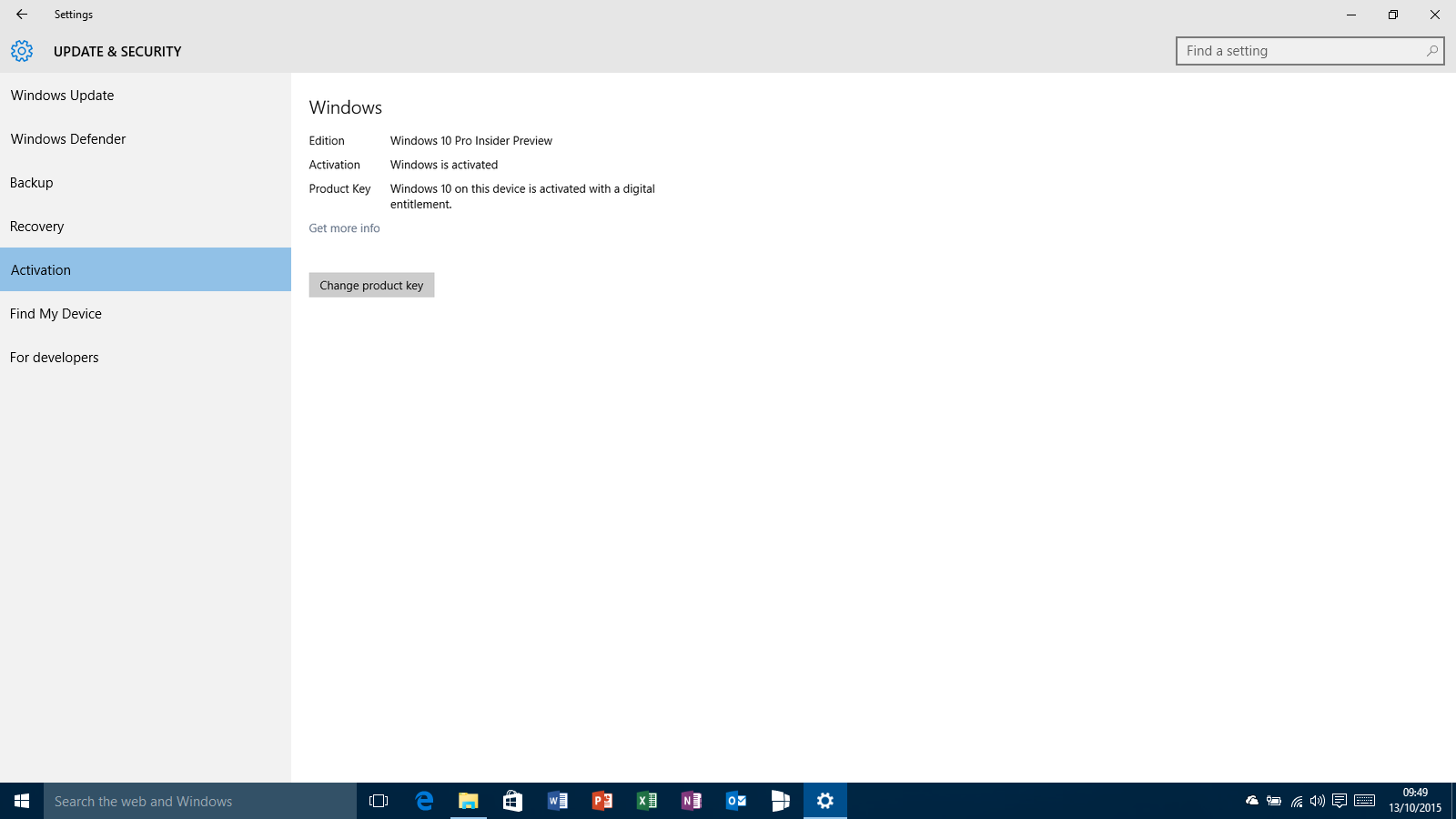Open the Windows Start menu
Screen dimensions: 1456x819
22,801
